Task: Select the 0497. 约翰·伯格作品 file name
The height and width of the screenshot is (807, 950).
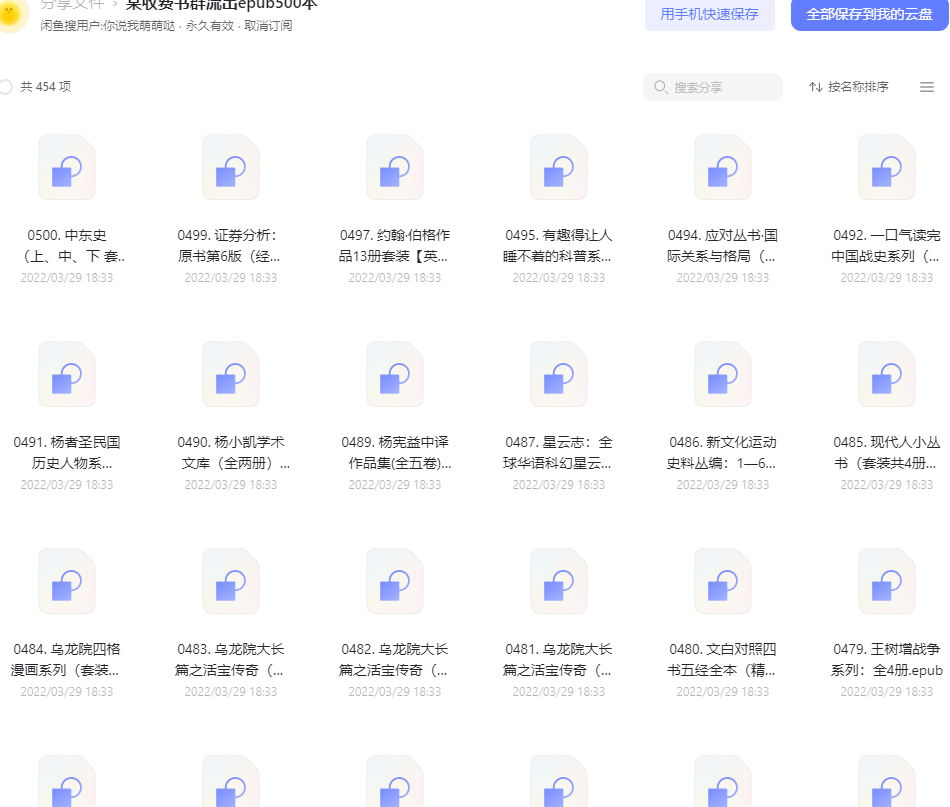Action: 394,246
